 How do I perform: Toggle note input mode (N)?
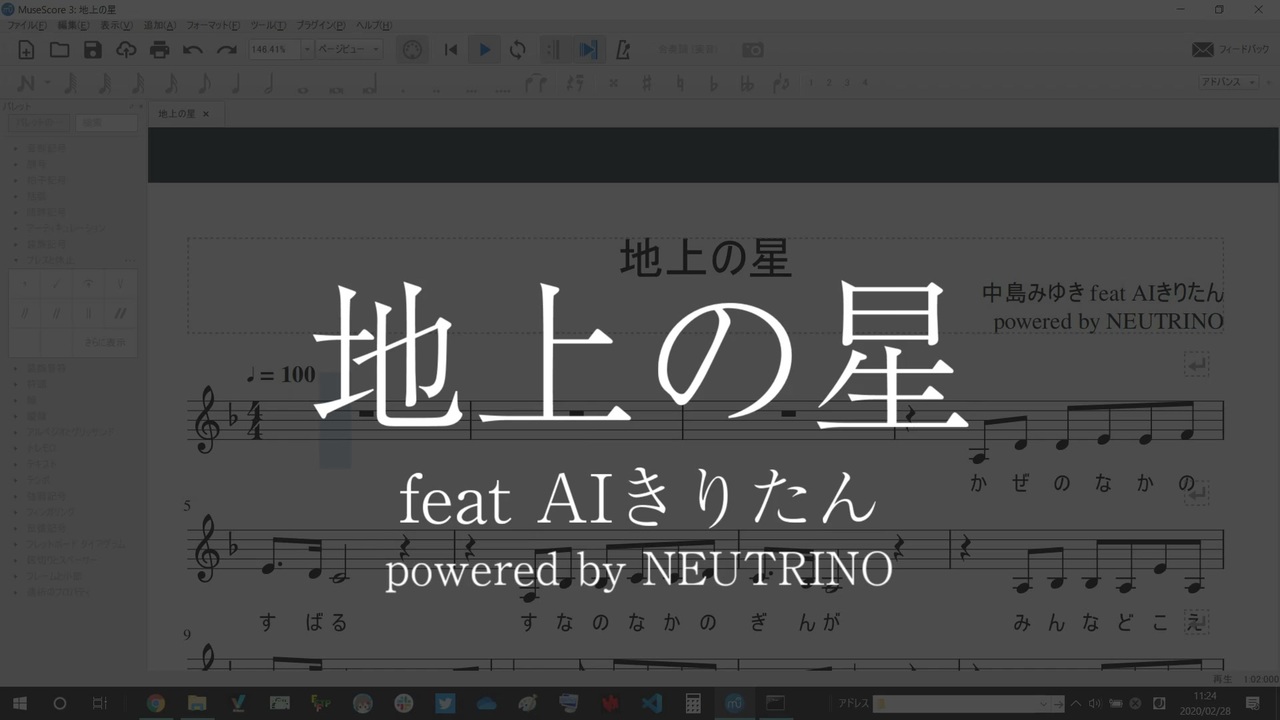tap(26, 83)
